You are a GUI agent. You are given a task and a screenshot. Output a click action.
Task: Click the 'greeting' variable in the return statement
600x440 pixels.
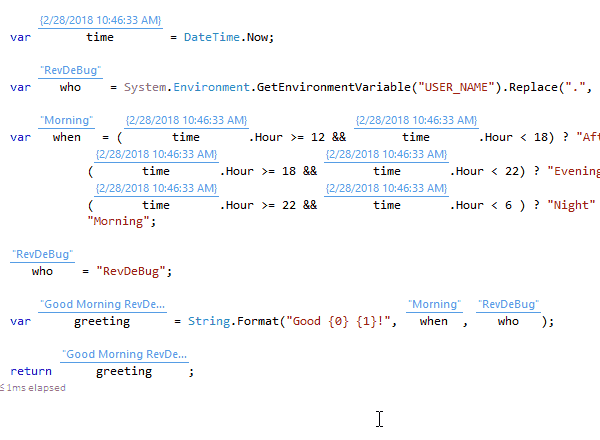tap(124, 372)
